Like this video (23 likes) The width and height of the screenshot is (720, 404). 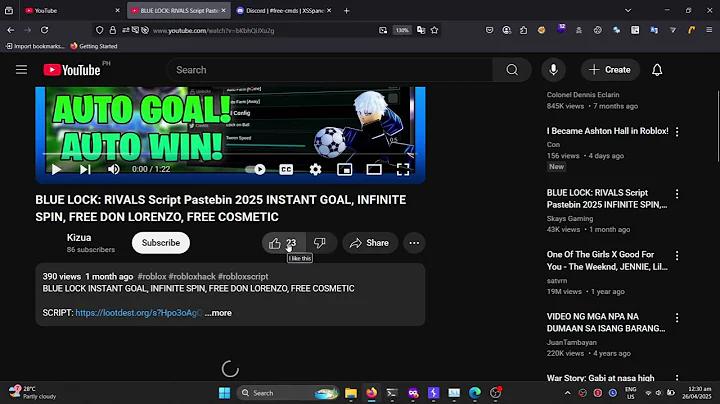click(x=283, y=243)
